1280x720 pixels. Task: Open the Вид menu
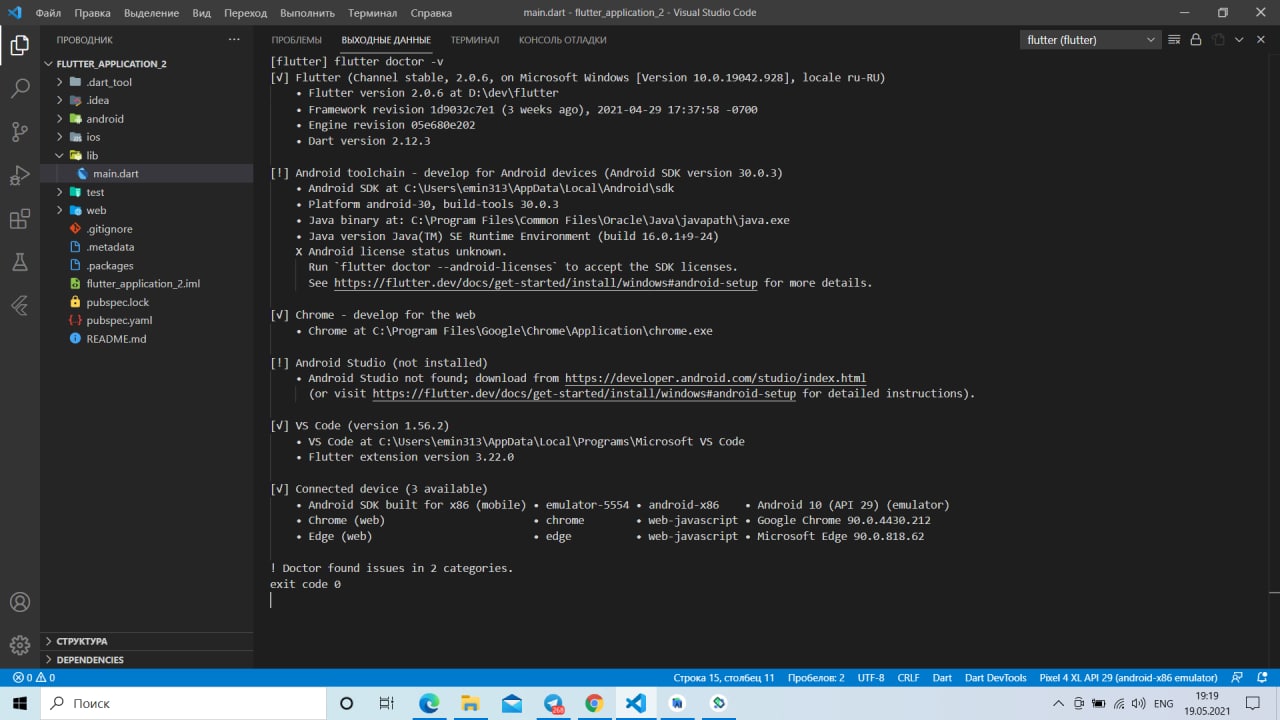click(201, 13)
